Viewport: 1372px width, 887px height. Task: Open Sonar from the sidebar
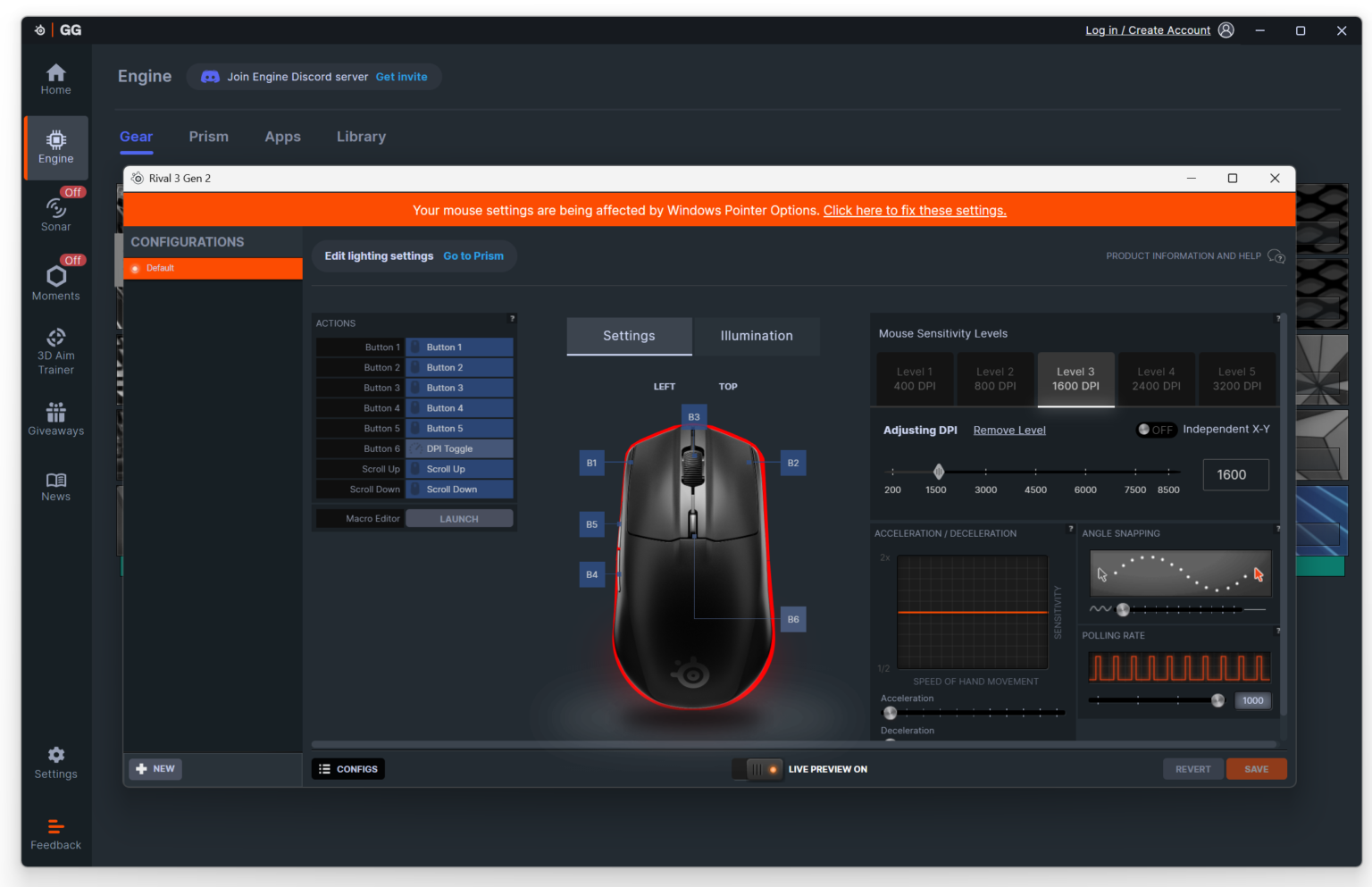[55, 215]
